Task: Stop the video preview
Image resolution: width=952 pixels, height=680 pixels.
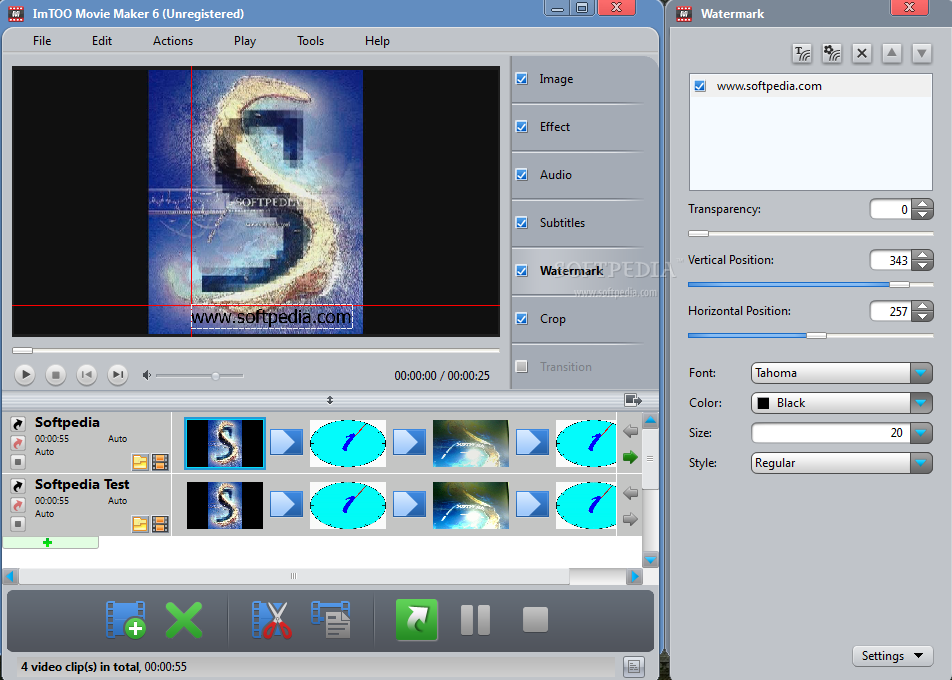Action: coord(56,375)
